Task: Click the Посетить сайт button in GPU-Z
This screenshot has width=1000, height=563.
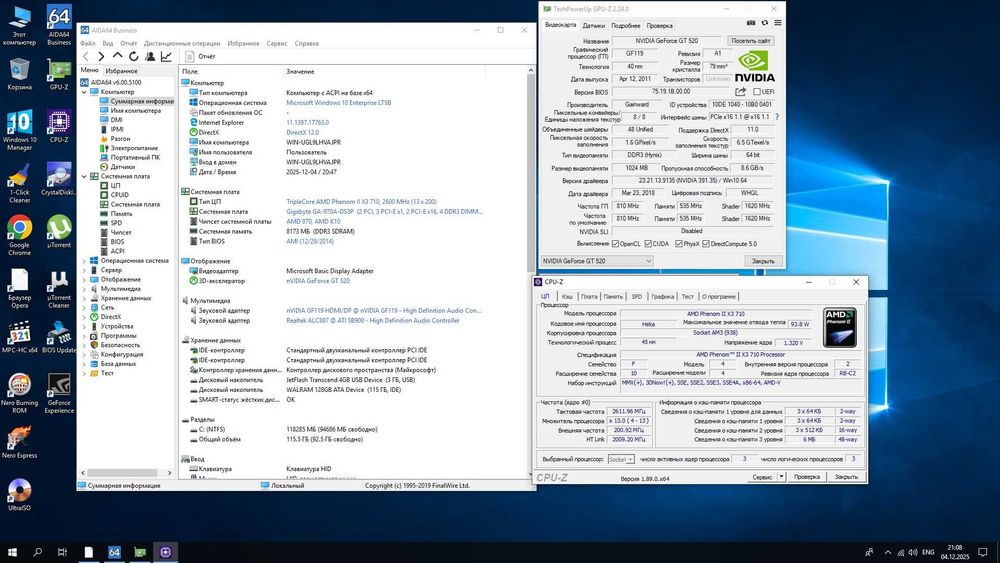Action: point(751,40)
